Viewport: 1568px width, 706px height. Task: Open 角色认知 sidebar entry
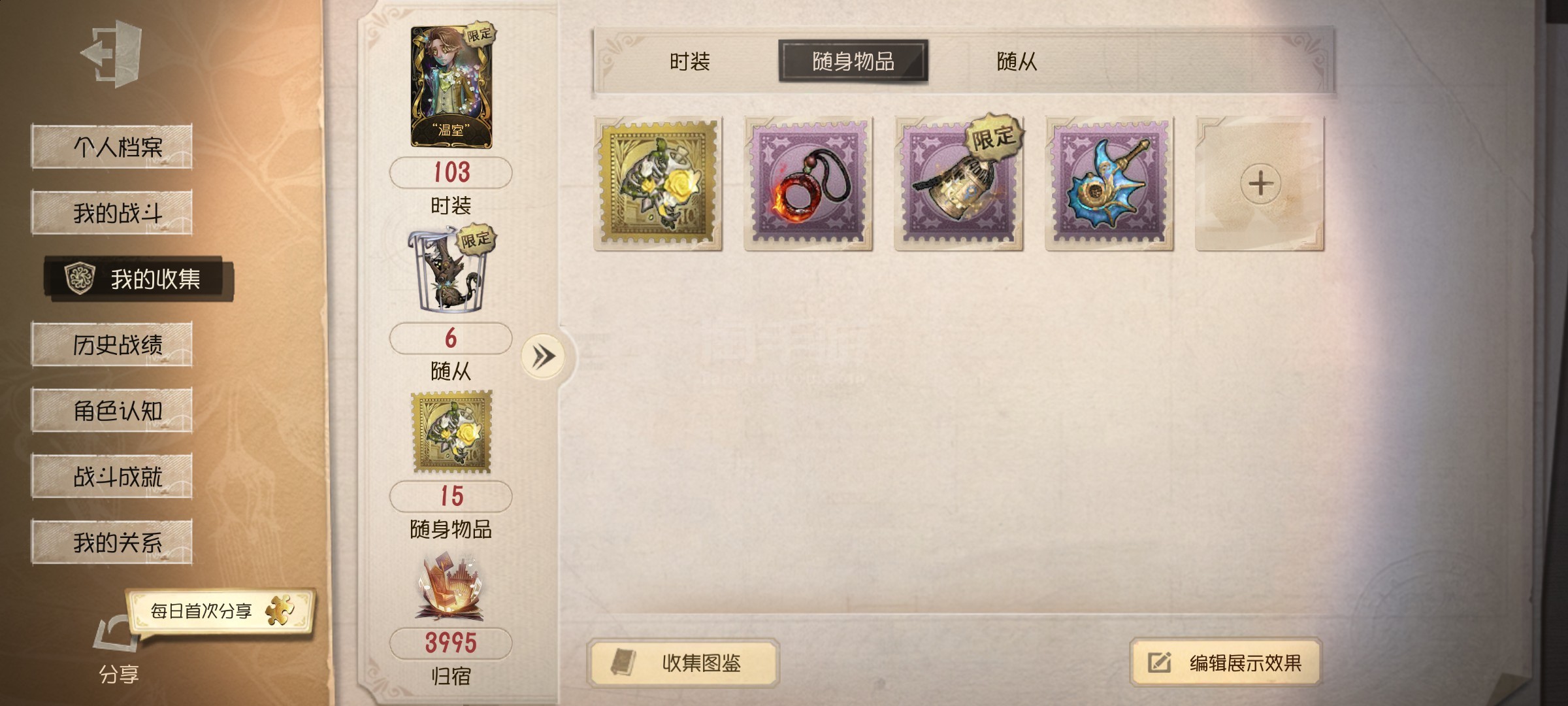tap(112, 411)
